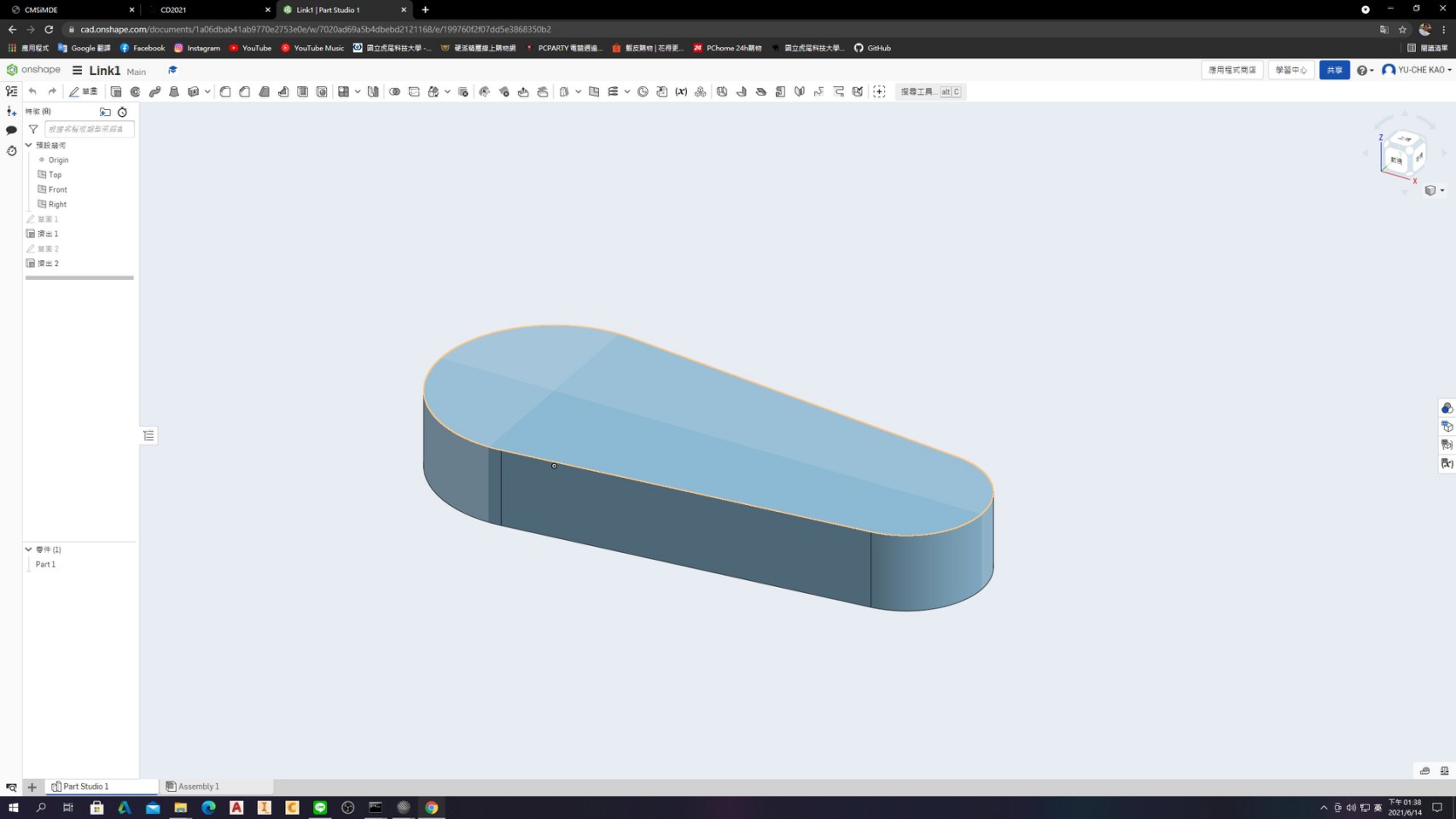
Task: Select Part 1 in parts list
Action: (x=45, y=564)
